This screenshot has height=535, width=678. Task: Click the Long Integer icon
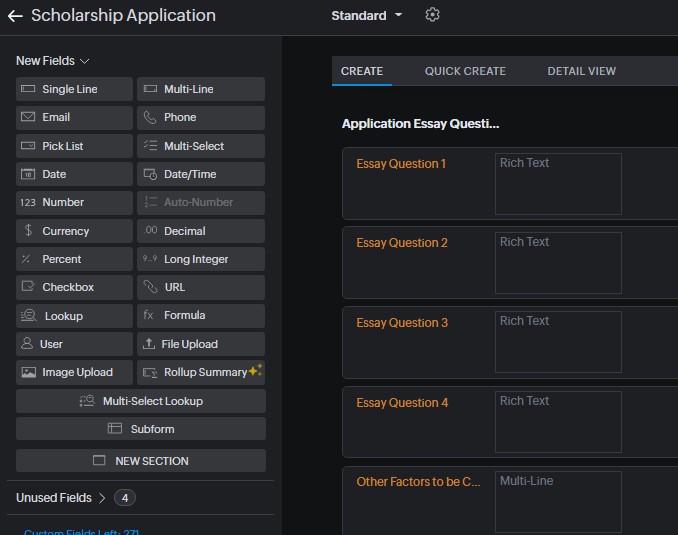click(x=150, y=259)
